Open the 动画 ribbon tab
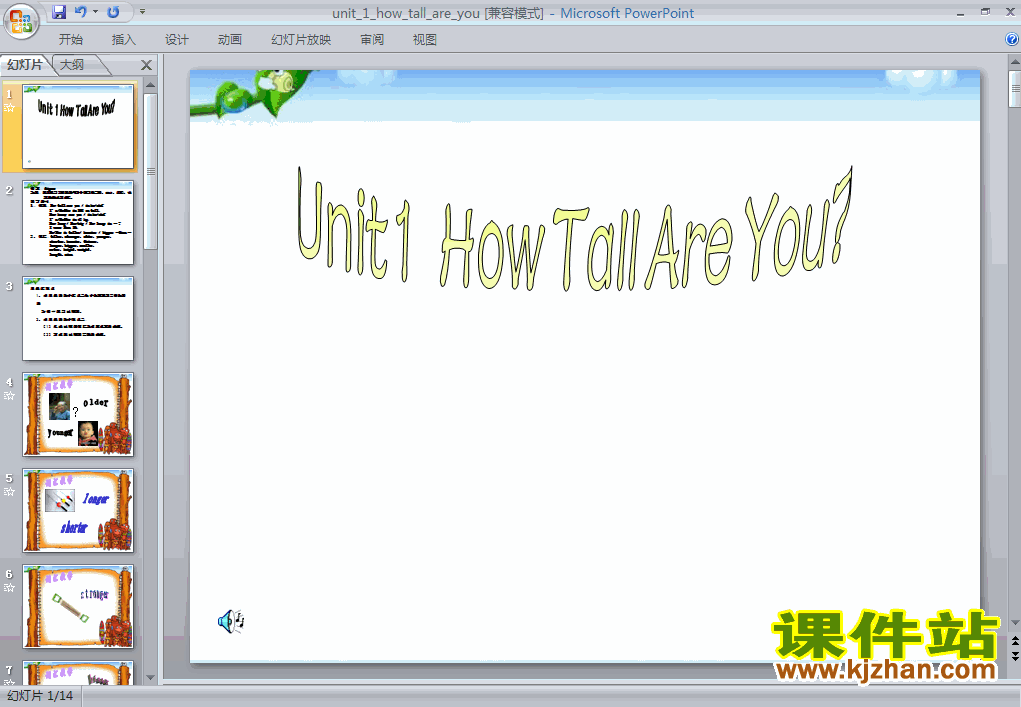Viewport: 1021px width, 707px height. point(230,40)
